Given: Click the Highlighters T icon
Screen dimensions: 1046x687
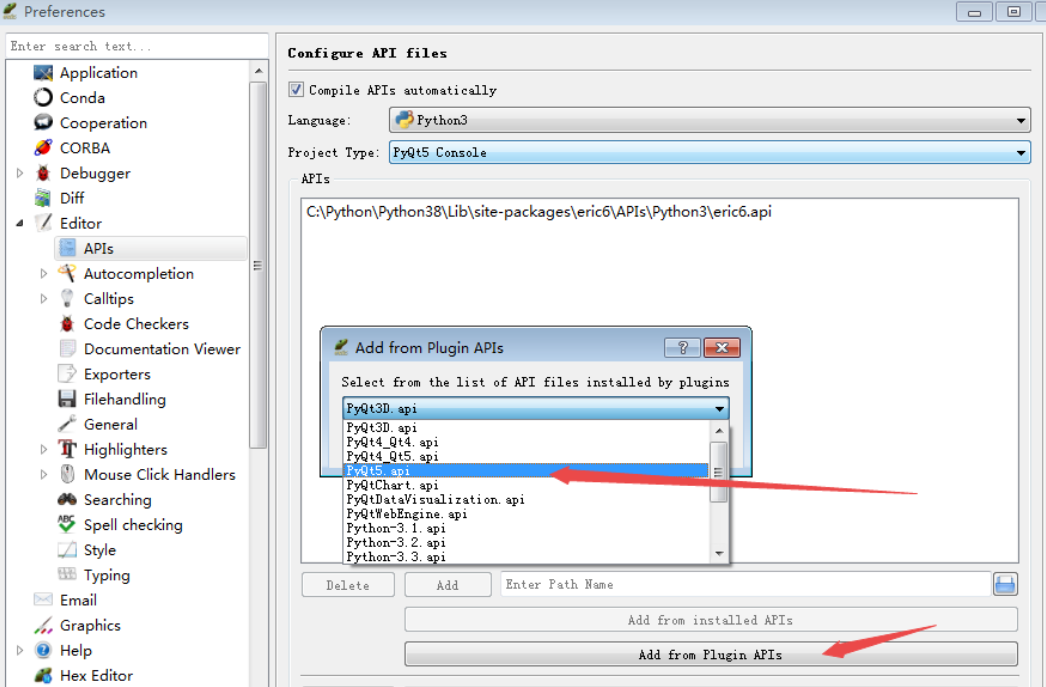Looking at the screenshot, I should [67, 449].
